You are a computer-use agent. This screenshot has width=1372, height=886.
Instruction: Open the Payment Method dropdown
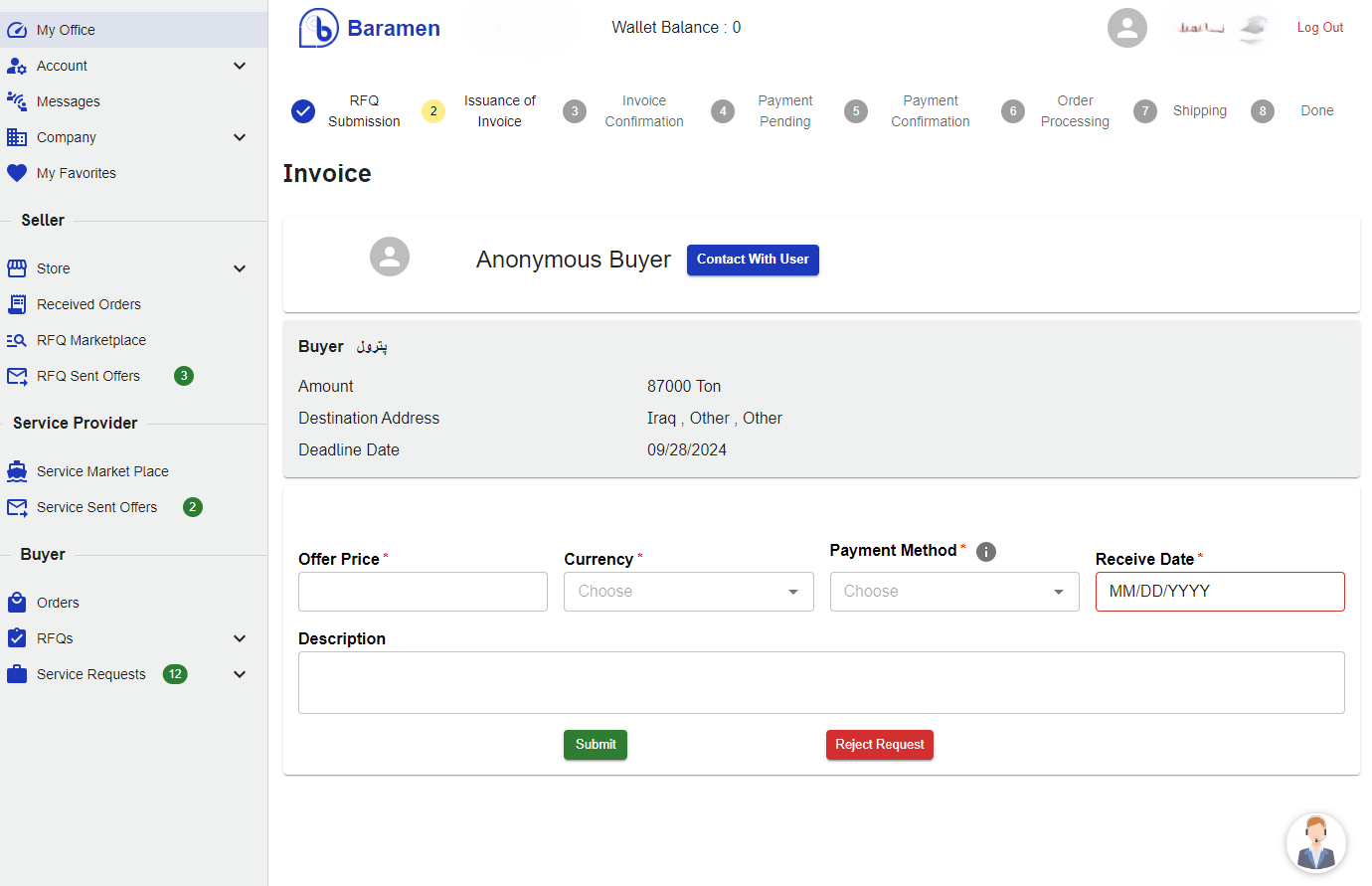(954, 592)
